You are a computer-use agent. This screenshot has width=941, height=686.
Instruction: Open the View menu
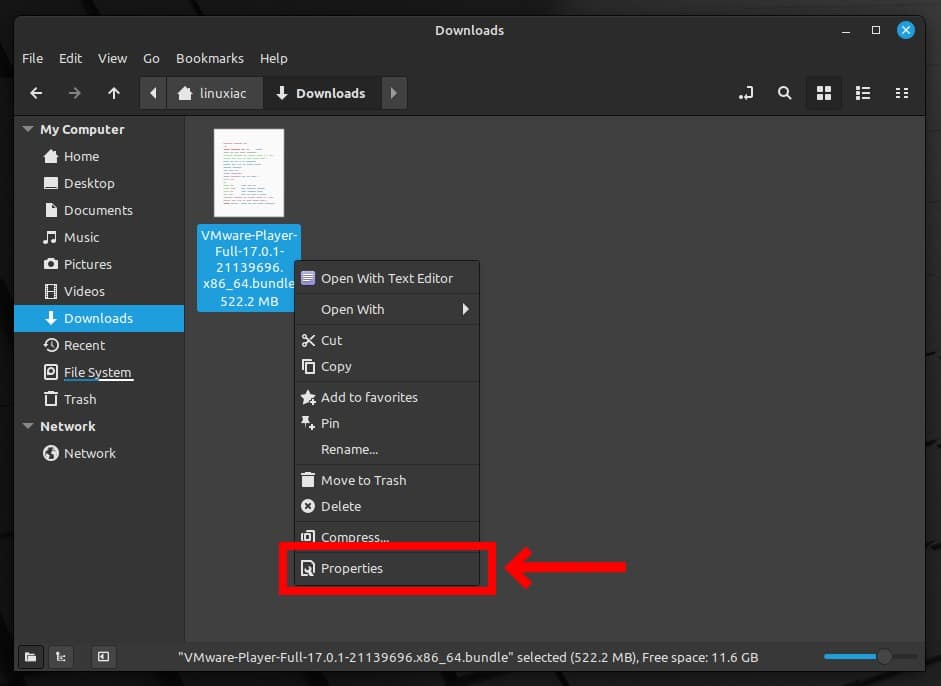pos(112,58)
